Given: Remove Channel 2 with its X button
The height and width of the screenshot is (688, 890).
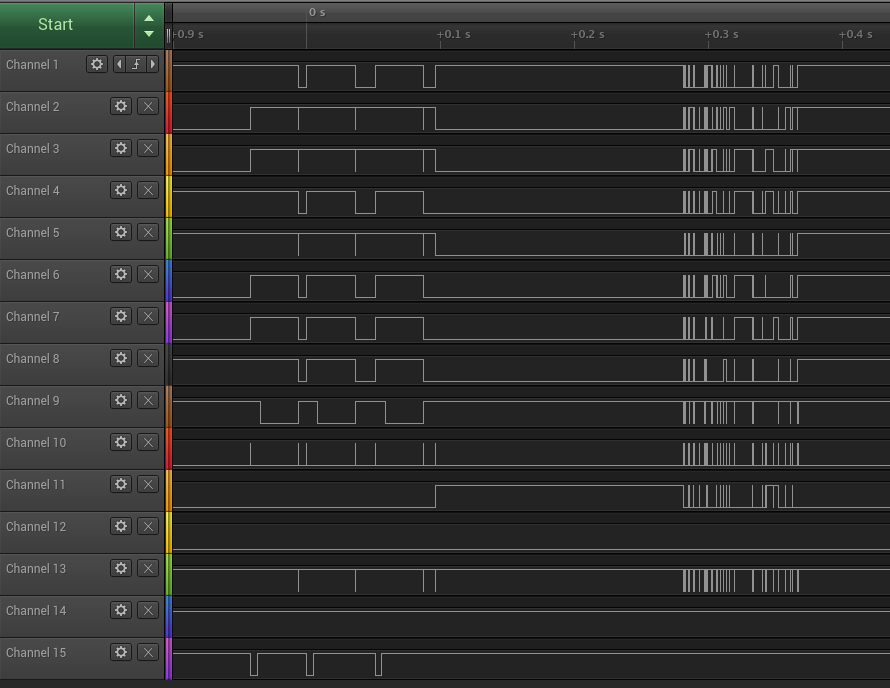Looking at the screenshot, I should (148, 106).
